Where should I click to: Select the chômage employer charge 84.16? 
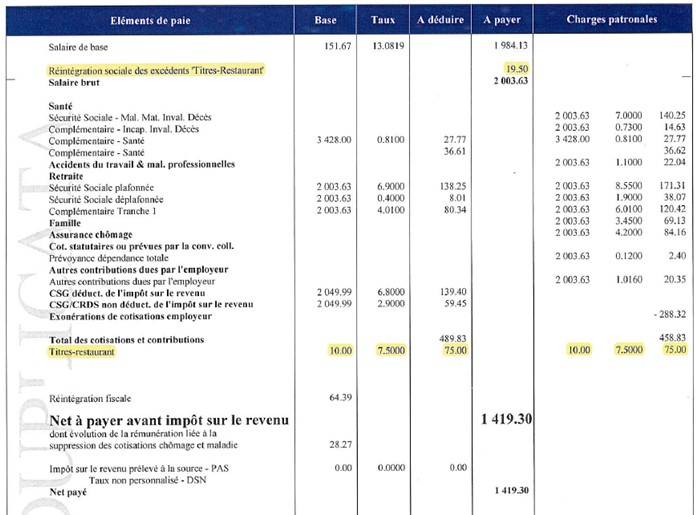pyautogui.click(x=675, y=232)
